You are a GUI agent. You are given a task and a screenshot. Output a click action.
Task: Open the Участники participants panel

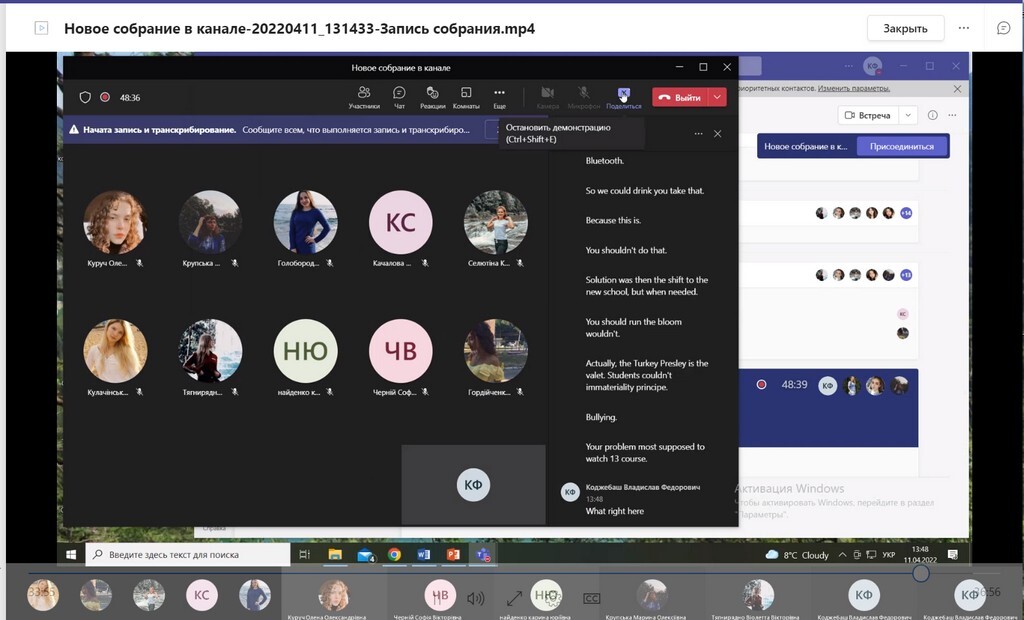[364, 97]
